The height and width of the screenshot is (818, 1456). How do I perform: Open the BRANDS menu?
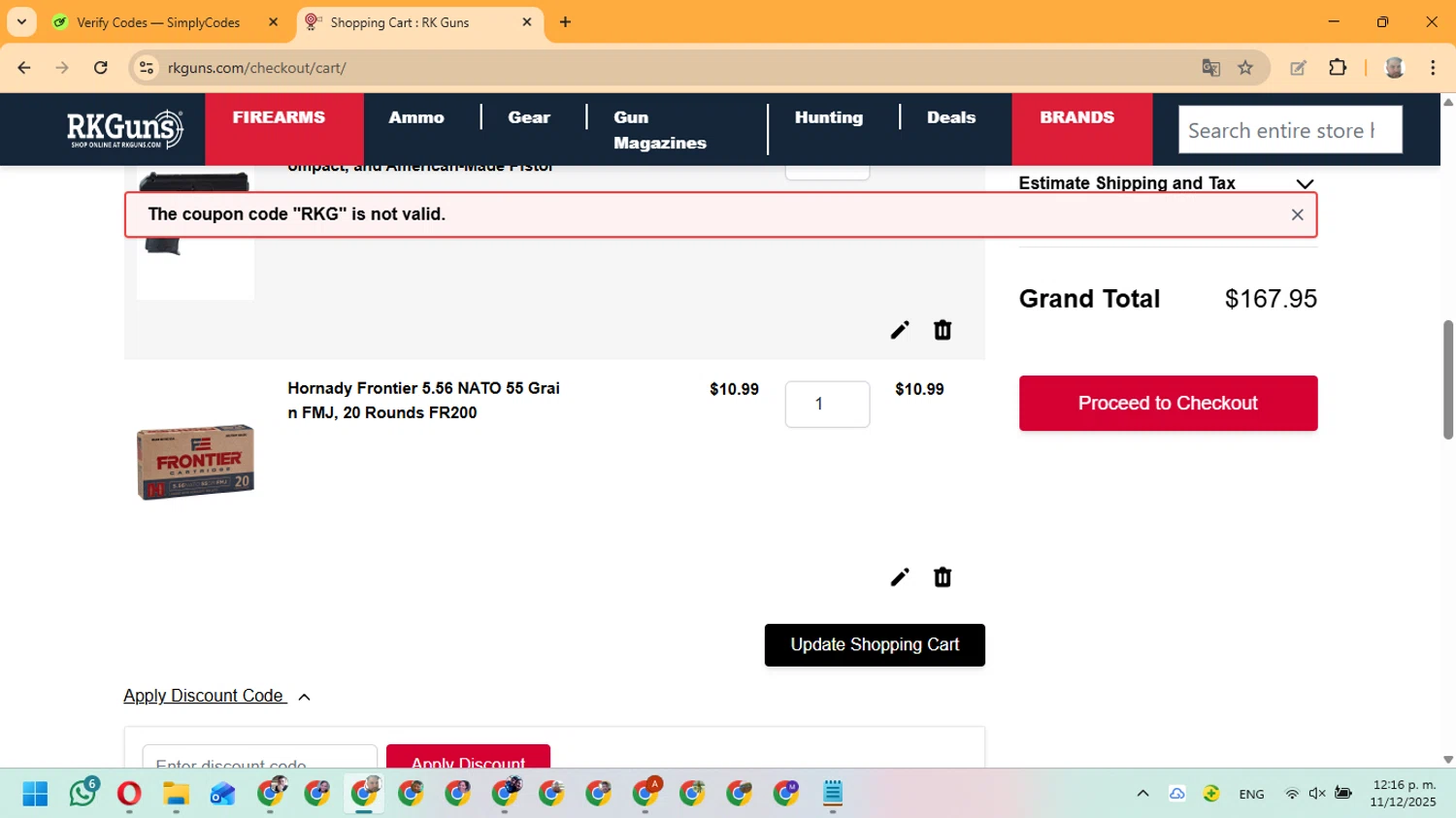1077,117
